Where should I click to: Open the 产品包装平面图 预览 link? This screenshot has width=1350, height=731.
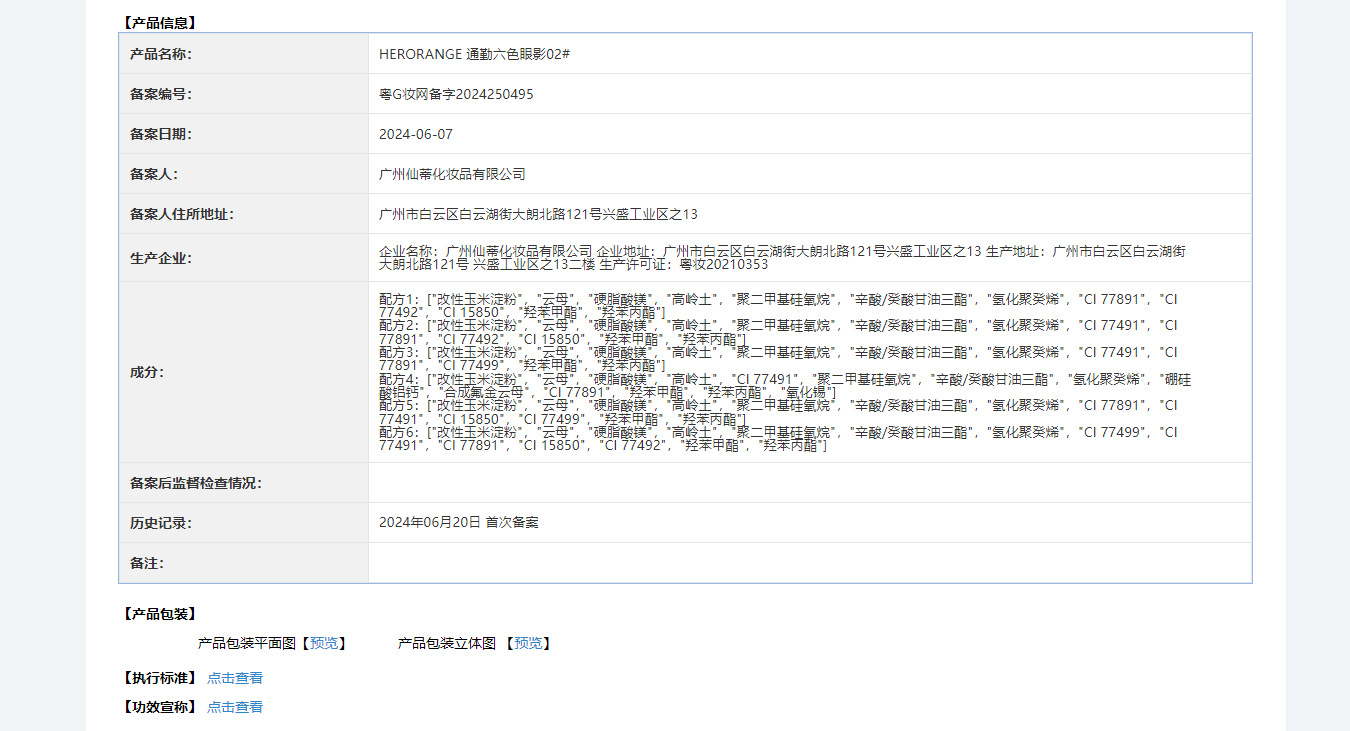pyautogui.click(x=324, y=643)
